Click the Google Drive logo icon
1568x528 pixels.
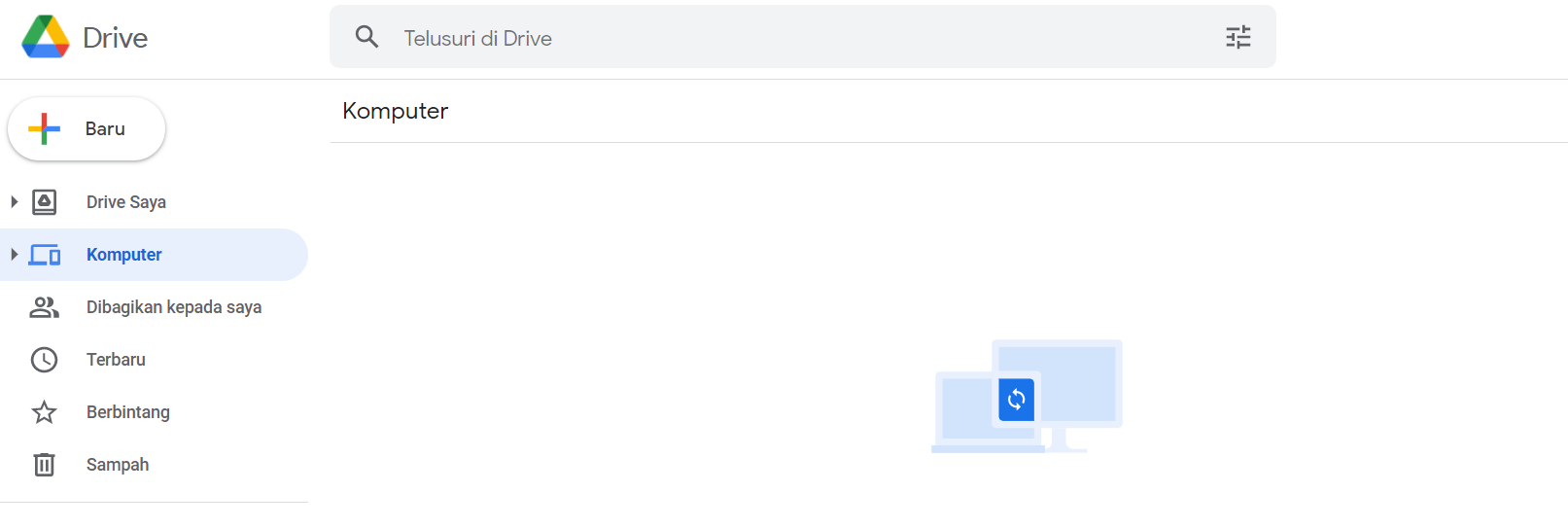[x=46, y=37]
